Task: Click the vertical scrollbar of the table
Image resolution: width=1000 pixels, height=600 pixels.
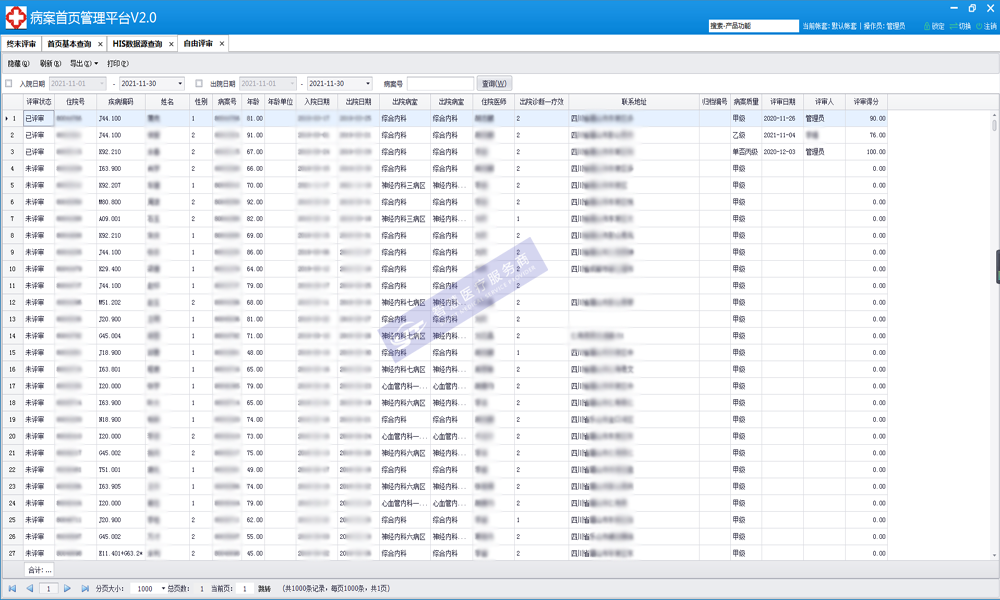Action: point(994,300)
